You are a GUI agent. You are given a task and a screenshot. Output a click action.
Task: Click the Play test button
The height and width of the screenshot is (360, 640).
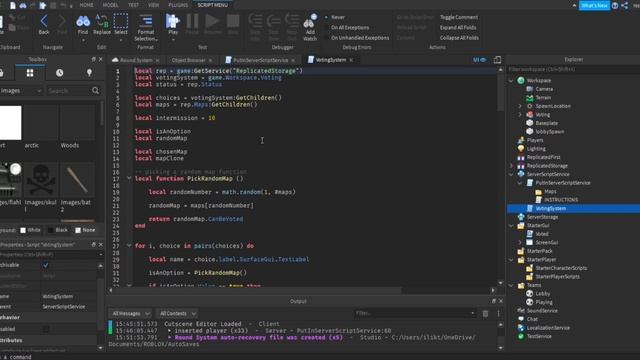pos(173,24)
